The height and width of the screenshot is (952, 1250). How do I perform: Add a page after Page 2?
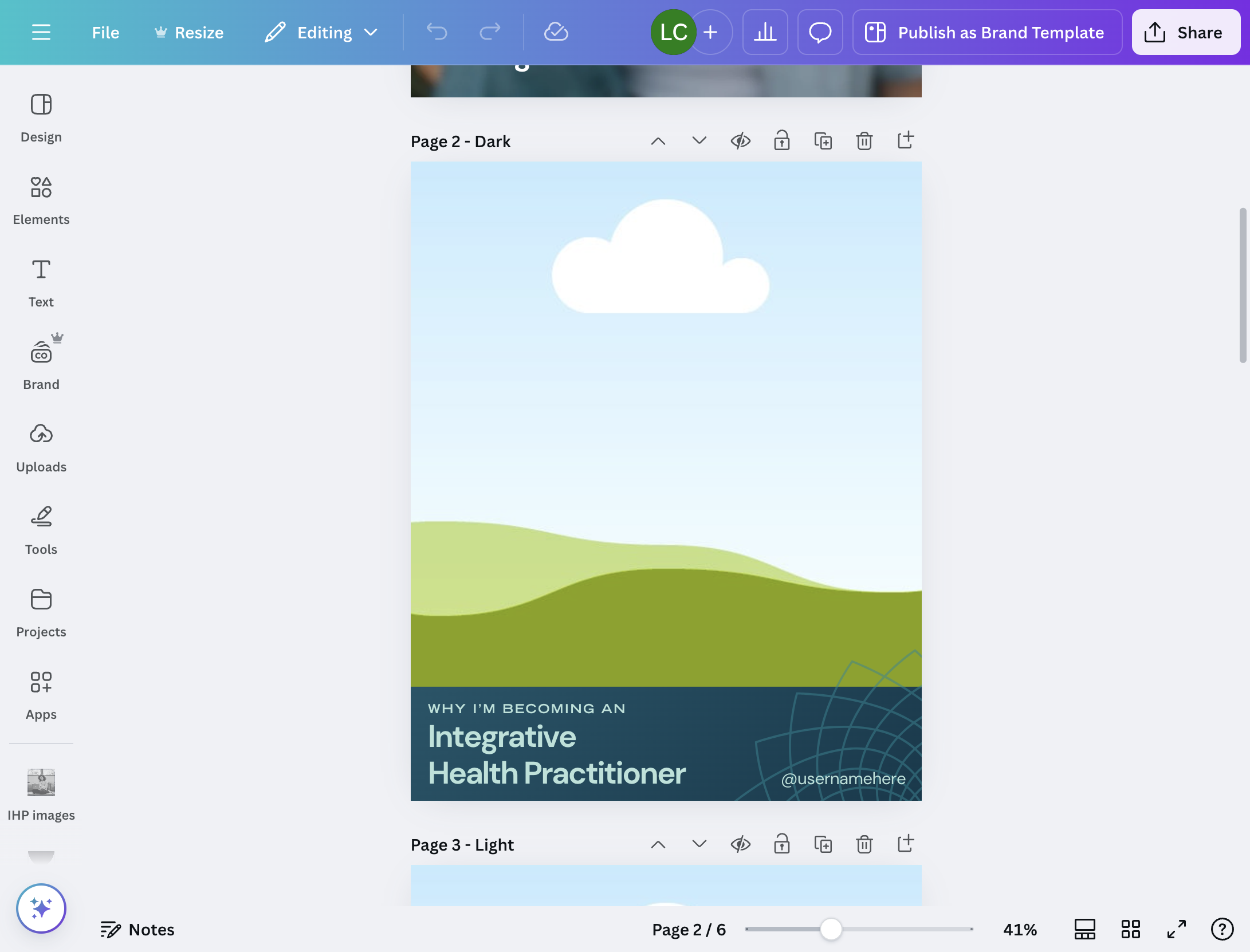click(x=906, y=141)
